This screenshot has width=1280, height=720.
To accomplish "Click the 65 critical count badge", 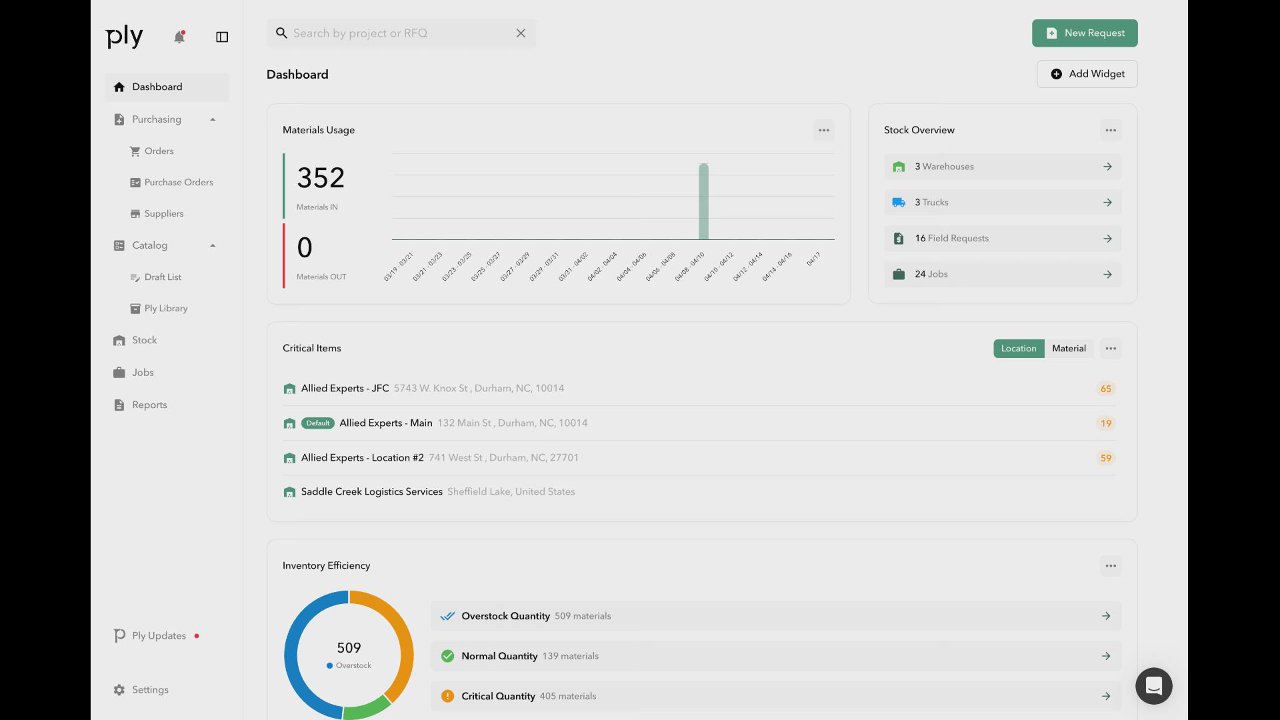I will pyautogui.click(x=1105, y=389).
